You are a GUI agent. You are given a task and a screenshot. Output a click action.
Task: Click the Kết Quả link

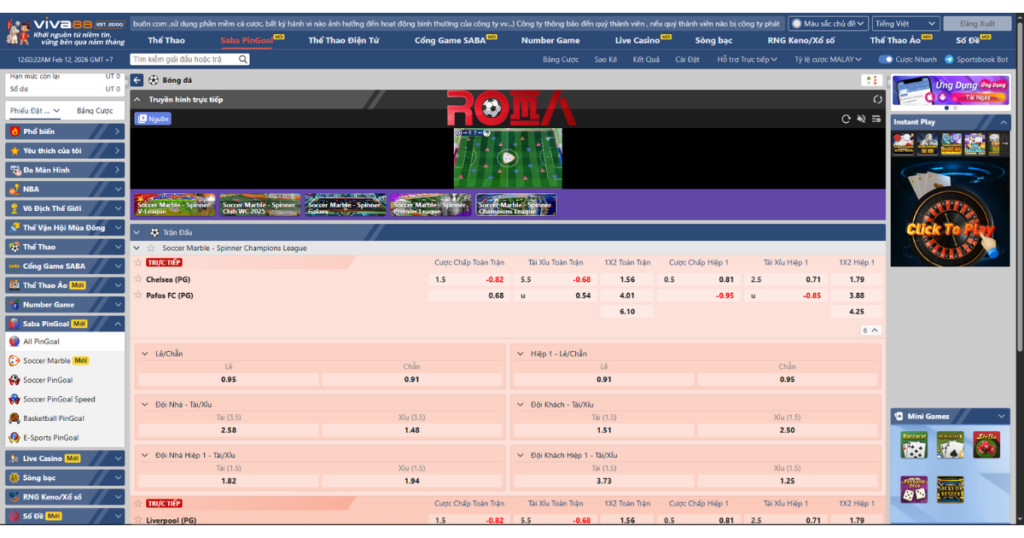646,60
